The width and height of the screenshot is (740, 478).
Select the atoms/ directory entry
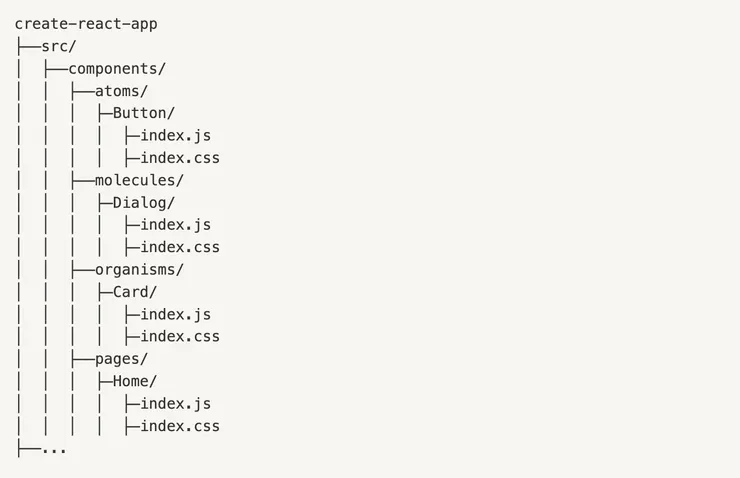(121, 91)
